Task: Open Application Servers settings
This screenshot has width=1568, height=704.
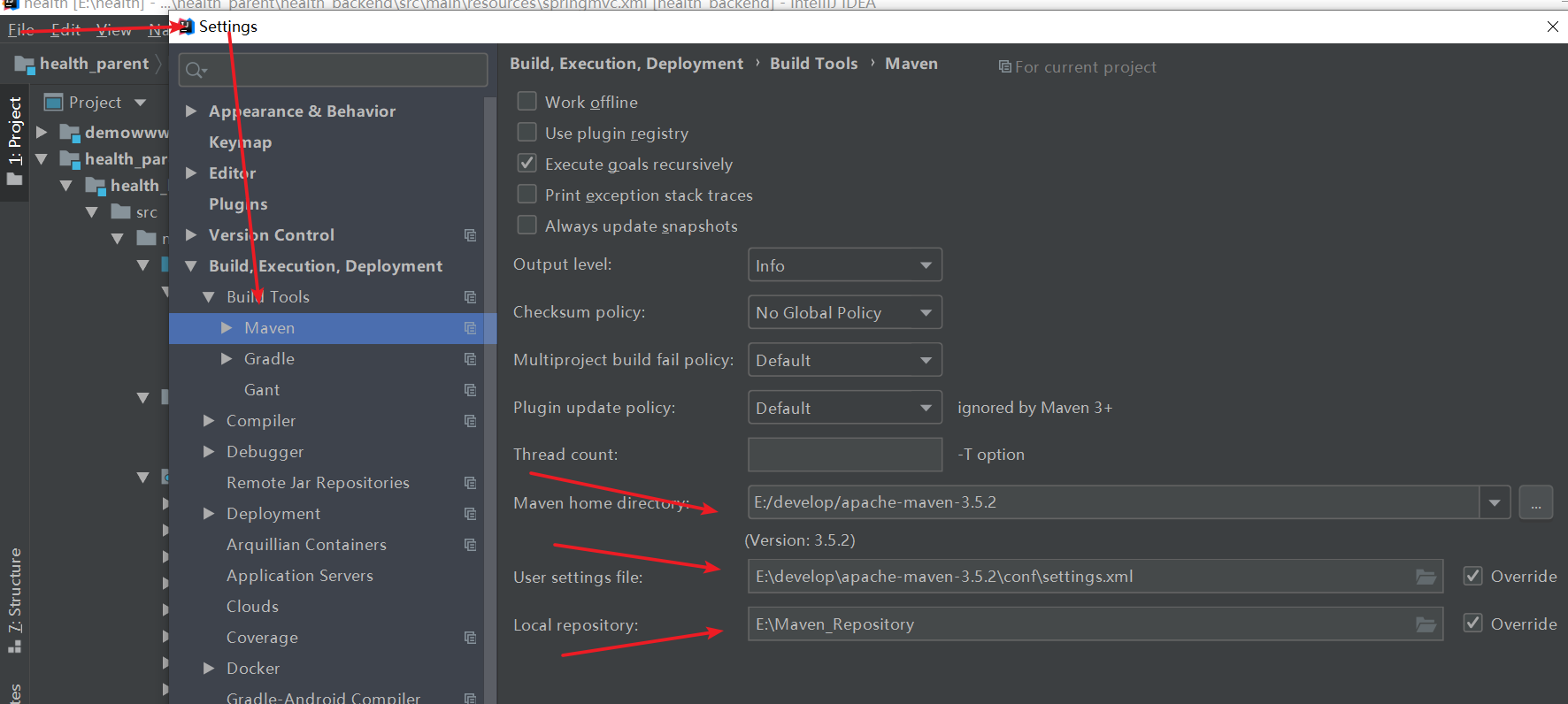Action: pyautogui.click(x=300, y=576)
